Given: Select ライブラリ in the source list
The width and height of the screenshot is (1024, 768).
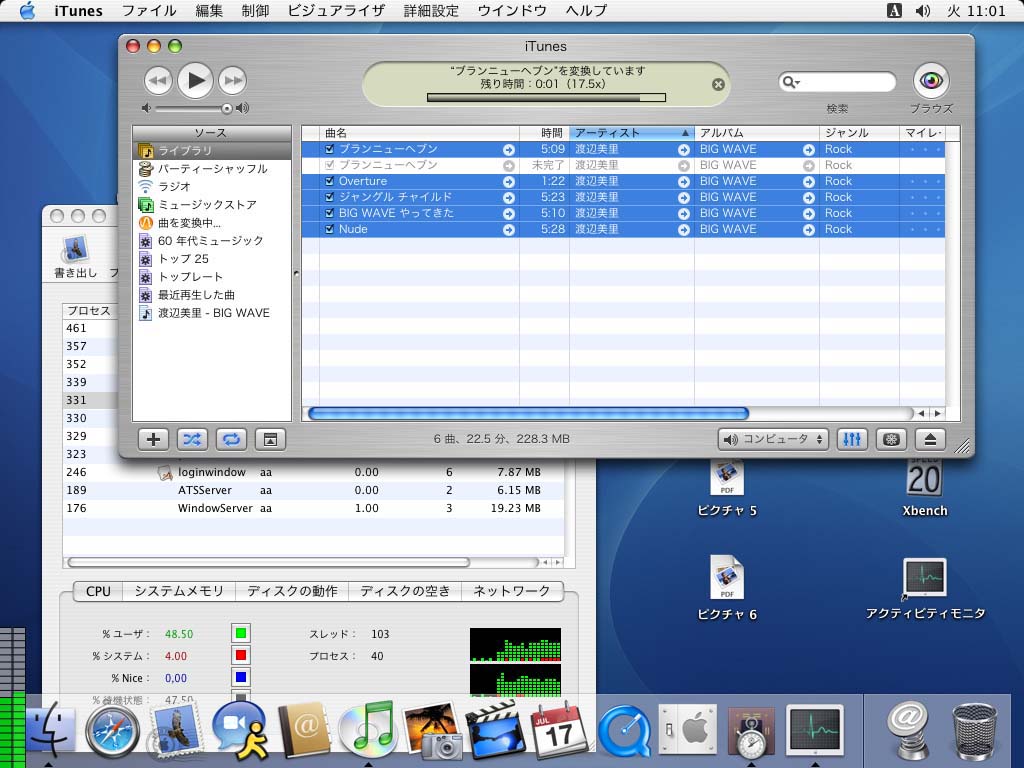Looking at the screenshot, I should click(x=212, y=150).
